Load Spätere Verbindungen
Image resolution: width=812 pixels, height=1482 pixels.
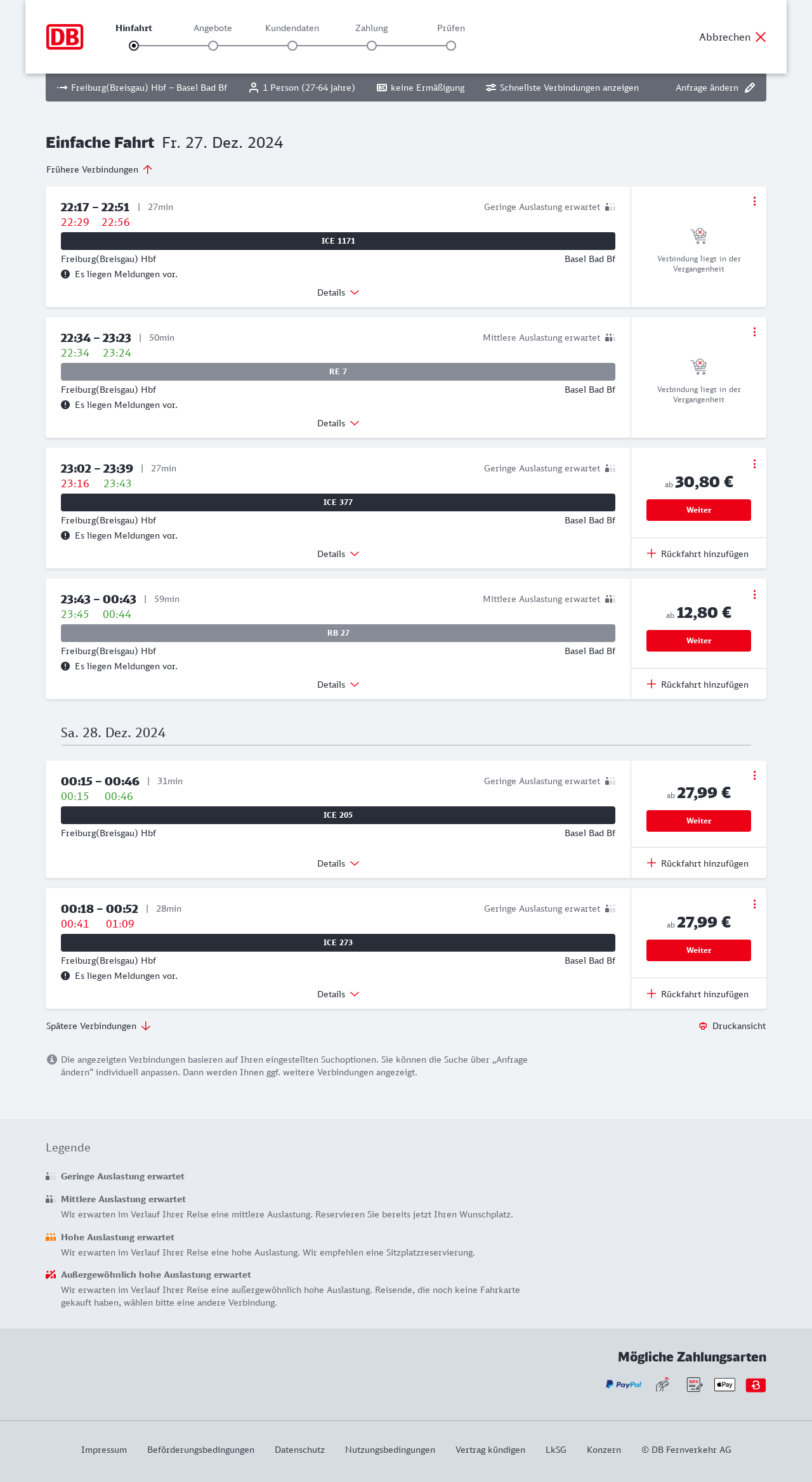pos(98,1026)
